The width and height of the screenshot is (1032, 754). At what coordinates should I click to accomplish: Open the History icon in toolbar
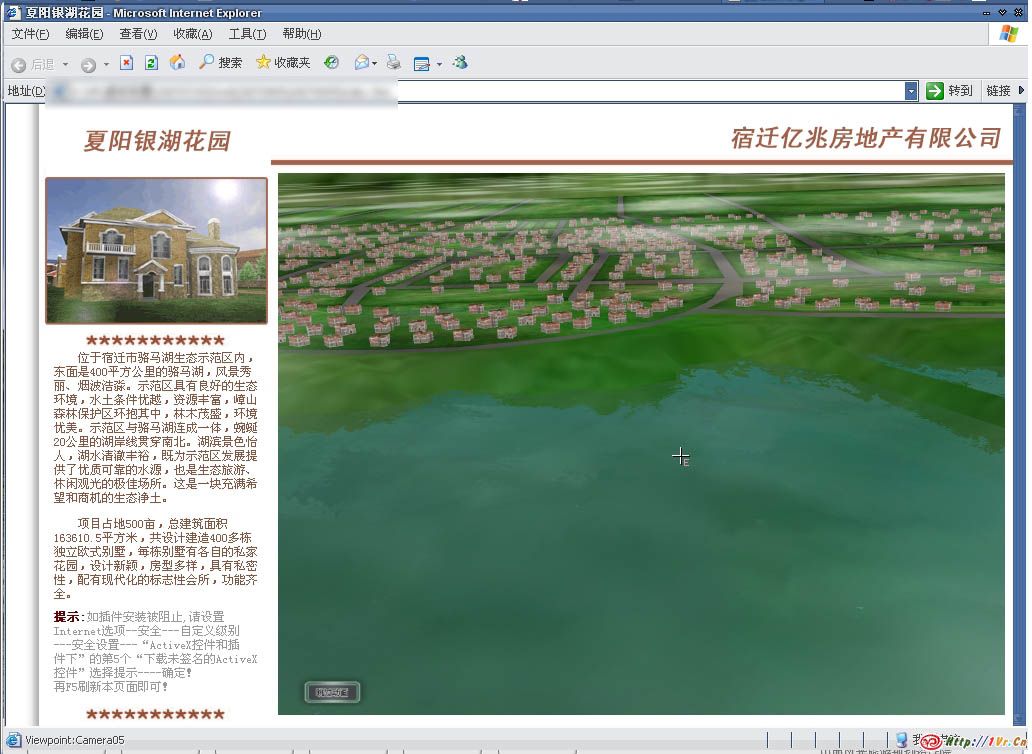click(x=331, y=63)
